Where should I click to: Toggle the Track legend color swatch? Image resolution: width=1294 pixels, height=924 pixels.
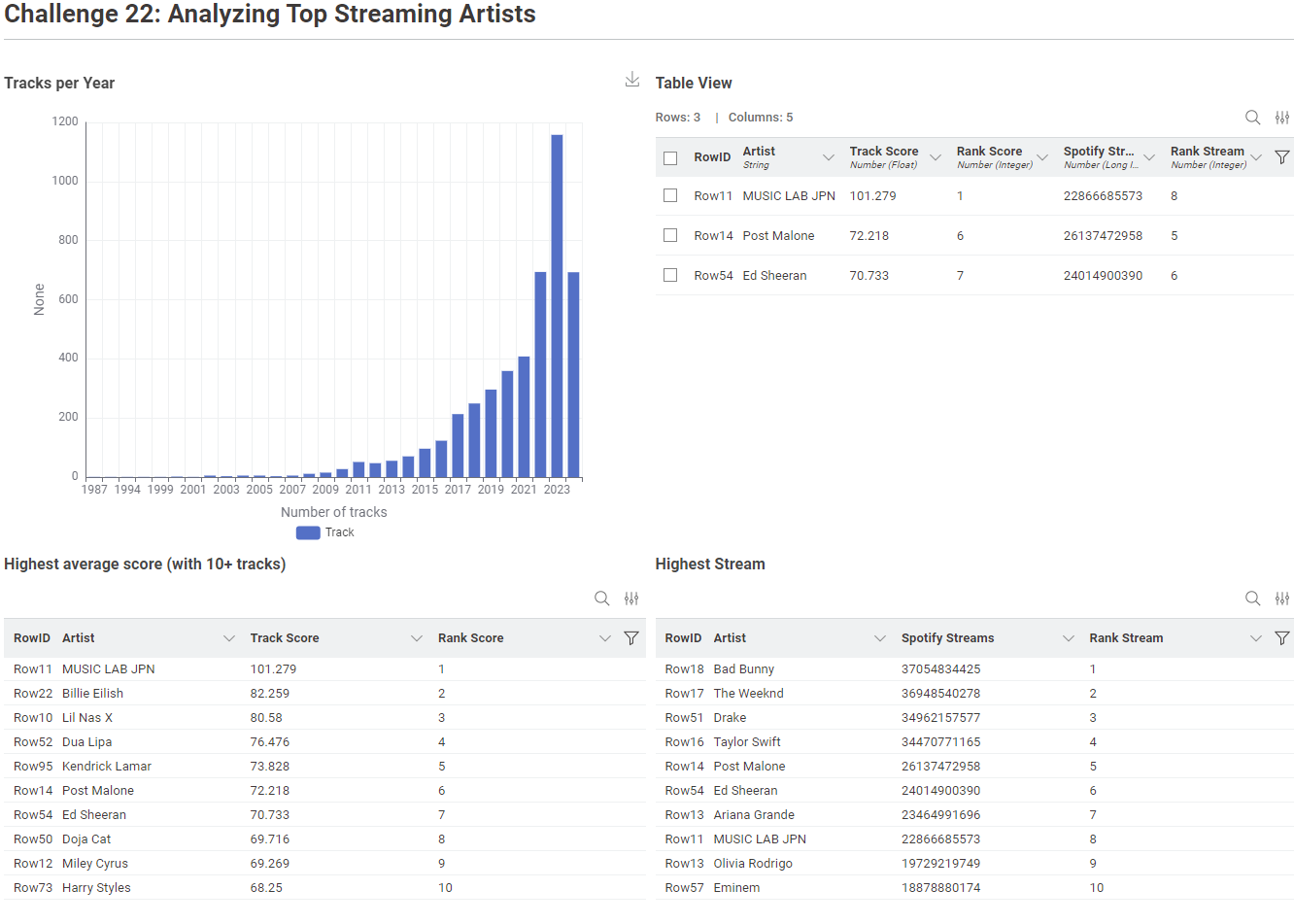point(308,532)
